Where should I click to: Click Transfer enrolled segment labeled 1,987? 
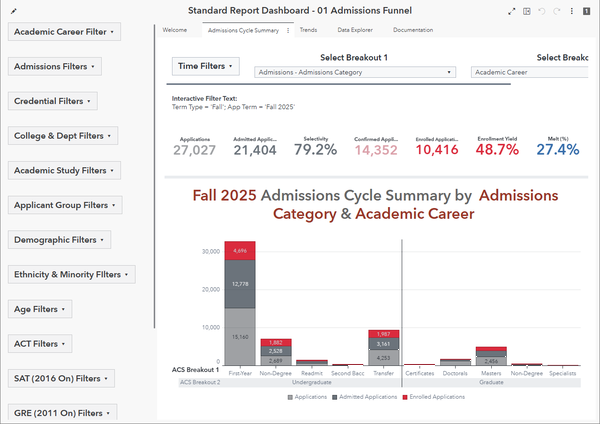tap(383, 334)
